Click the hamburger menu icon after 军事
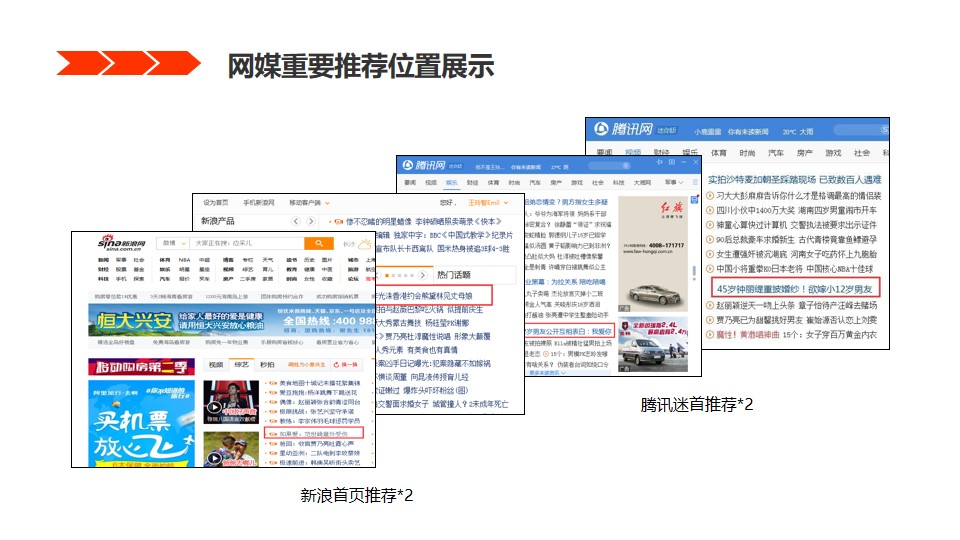This screenshot has height=540, width=960. (x=695, y=182)
